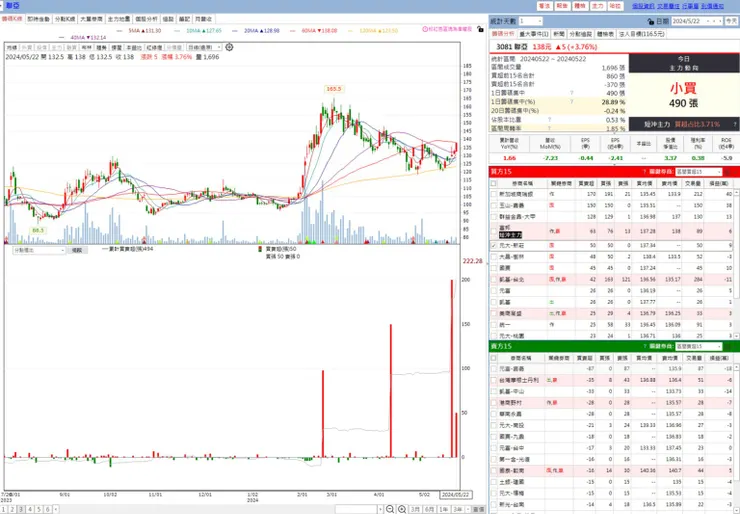Click the 主力 button in top bar
740x514 pixels.
pos(597,6)
